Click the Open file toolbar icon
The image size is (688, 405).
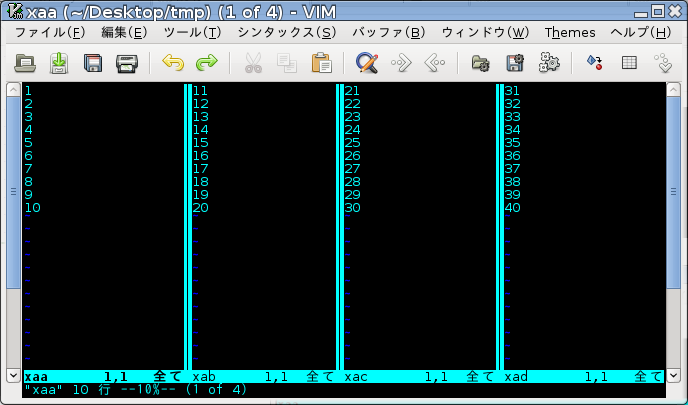pyautogui.click(x=25, y=63)
